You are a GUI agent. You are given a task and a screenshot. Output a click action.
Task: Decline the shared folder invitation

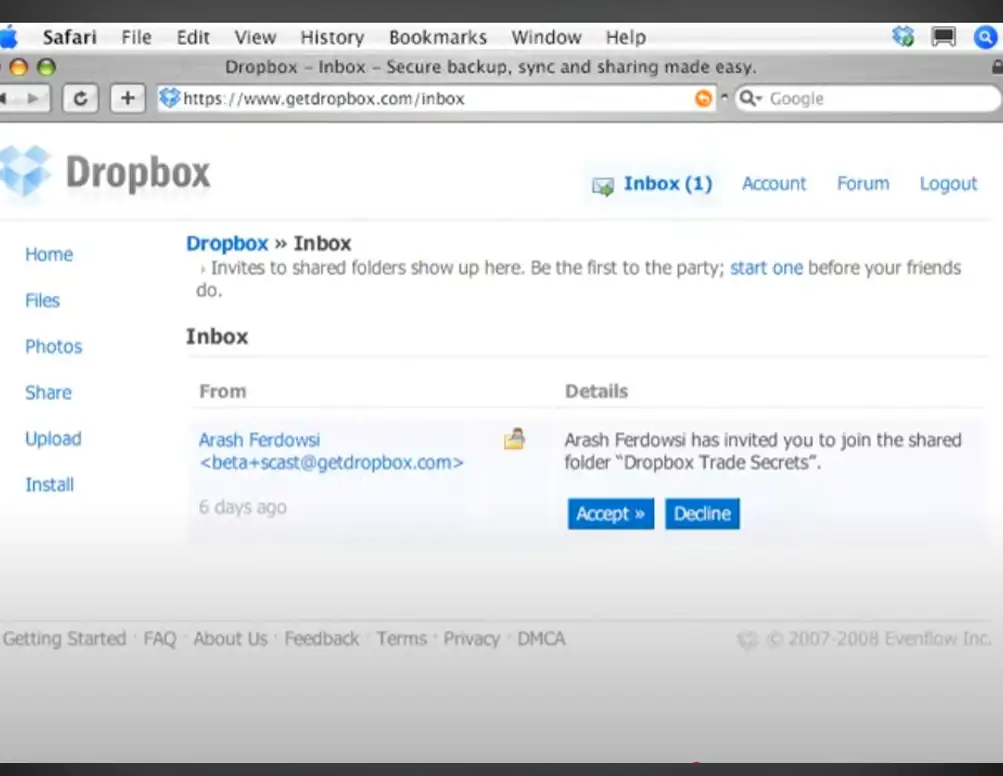(x=702, y=514)
